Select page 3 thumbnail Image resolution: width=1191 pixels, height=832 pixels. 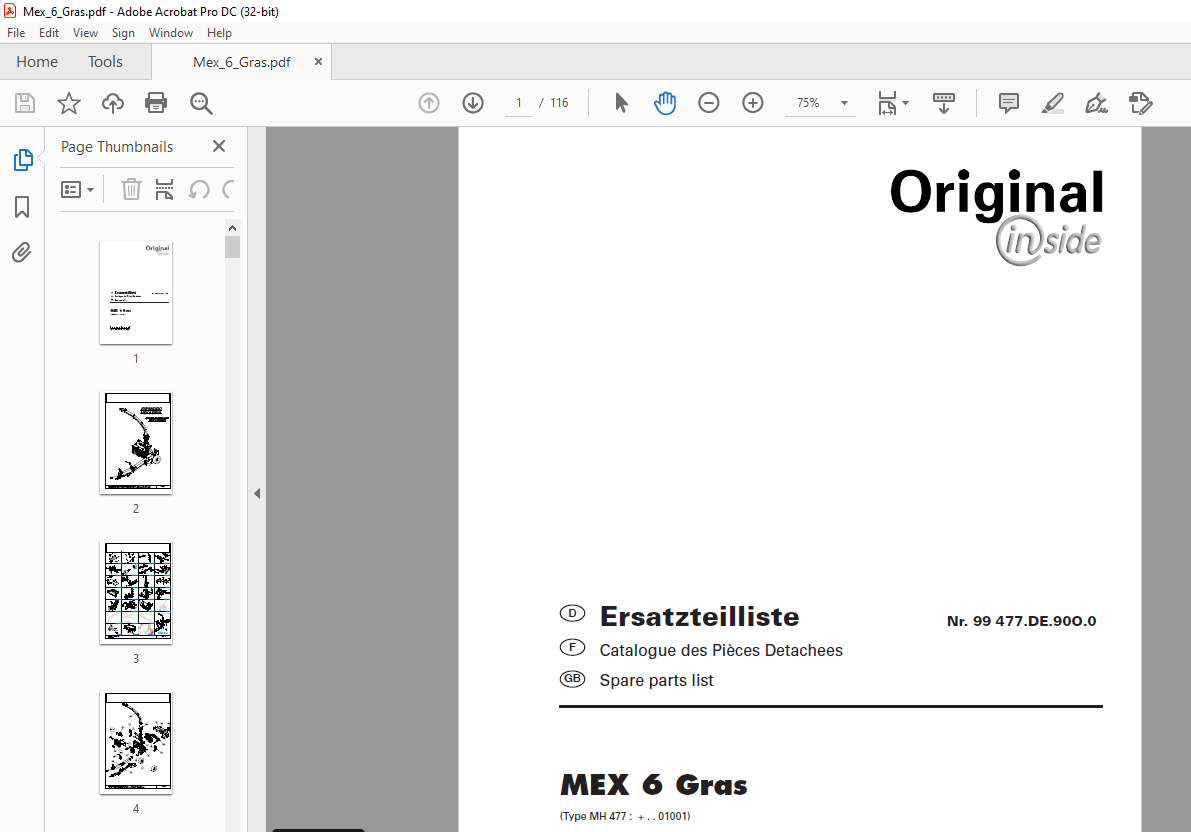pos(136,593)
